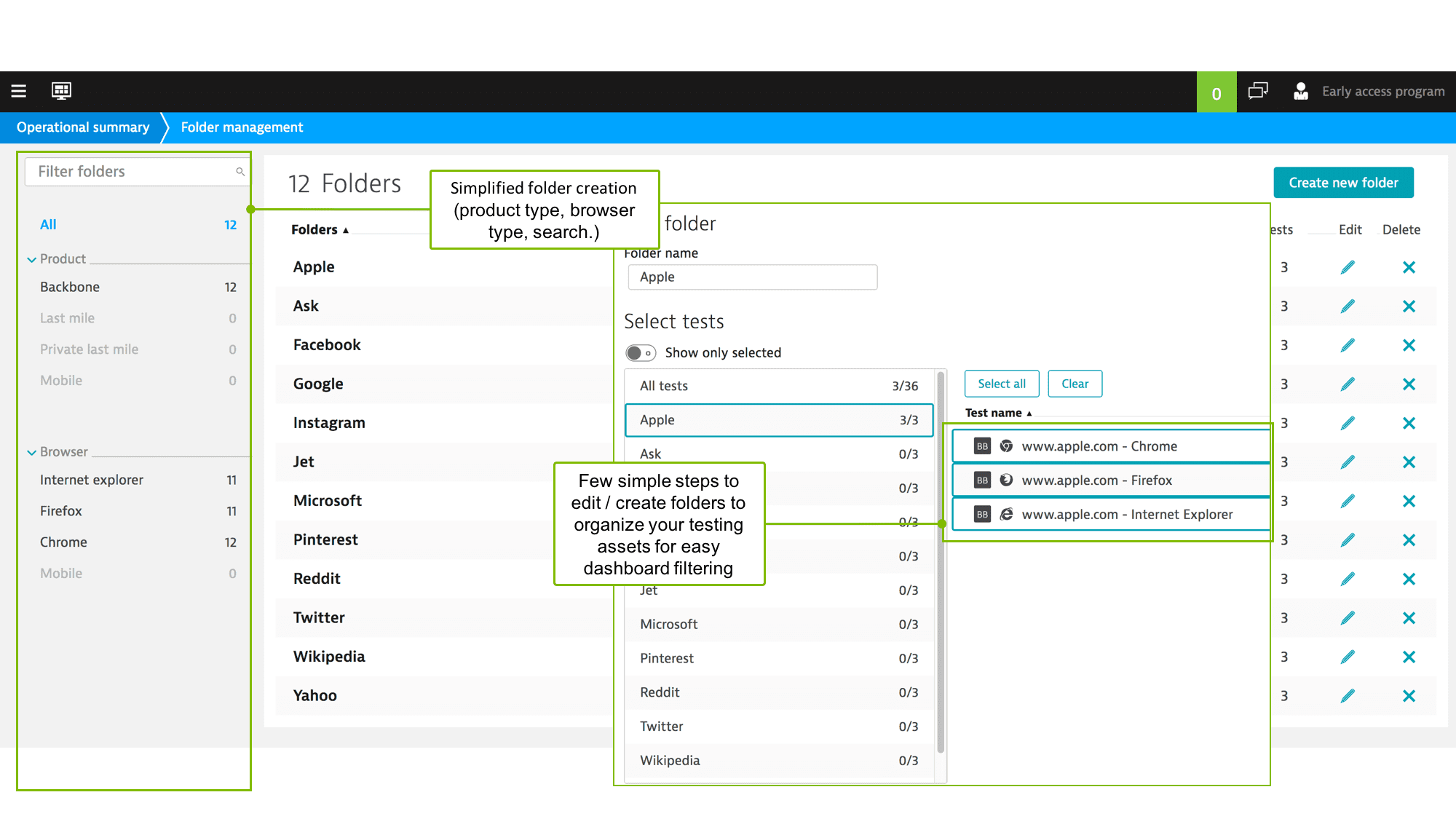This screenshot has width=1456, height=819.
Task: Edit the Jet folder
Action: coord(1348,462)
